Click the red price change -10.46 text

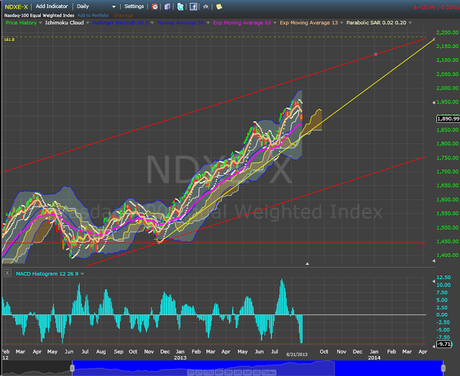coord(437,7)
